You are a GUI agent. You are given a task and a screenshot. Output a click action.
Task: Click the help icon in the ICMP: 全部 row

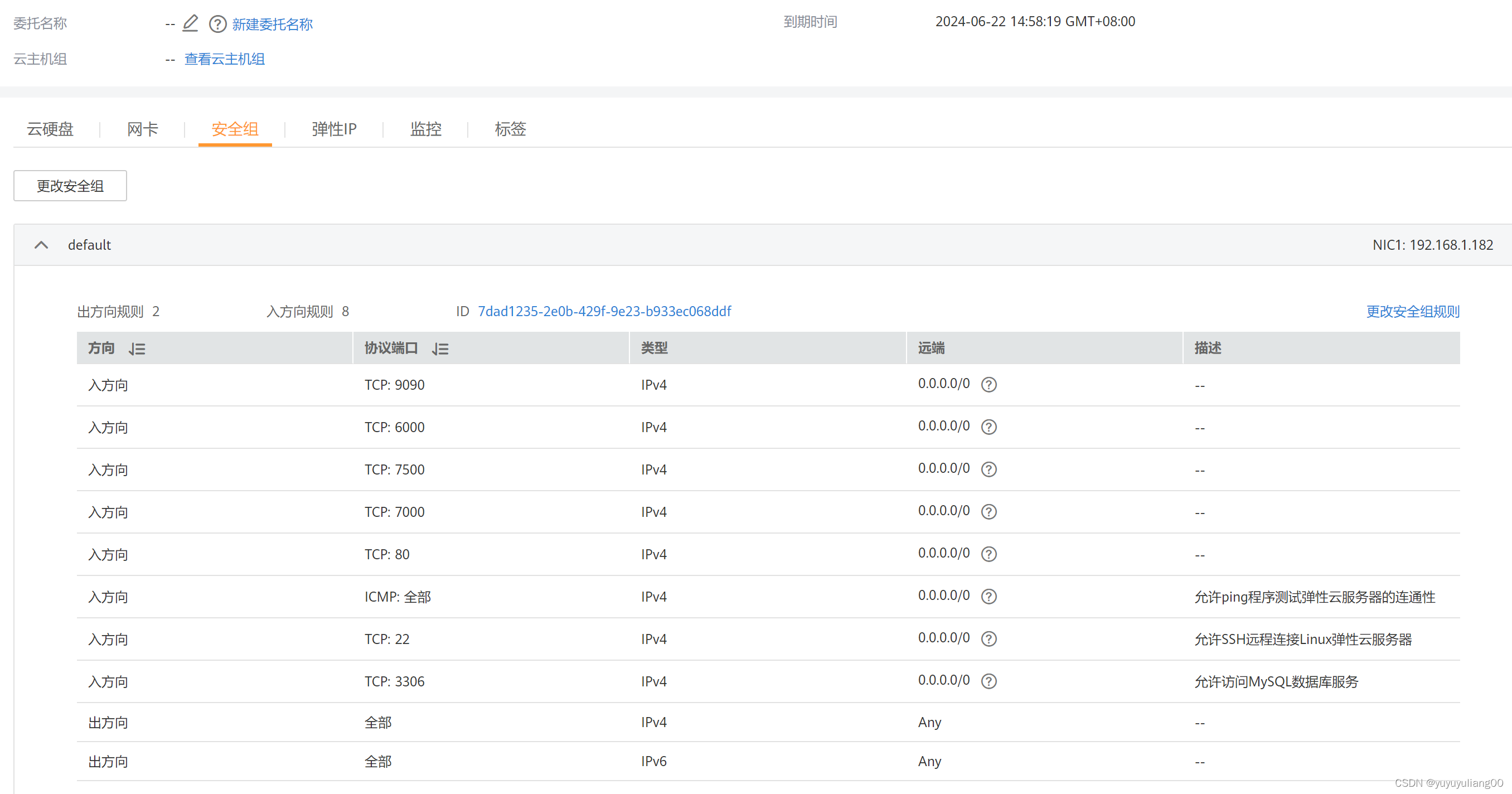click(988, 597)
